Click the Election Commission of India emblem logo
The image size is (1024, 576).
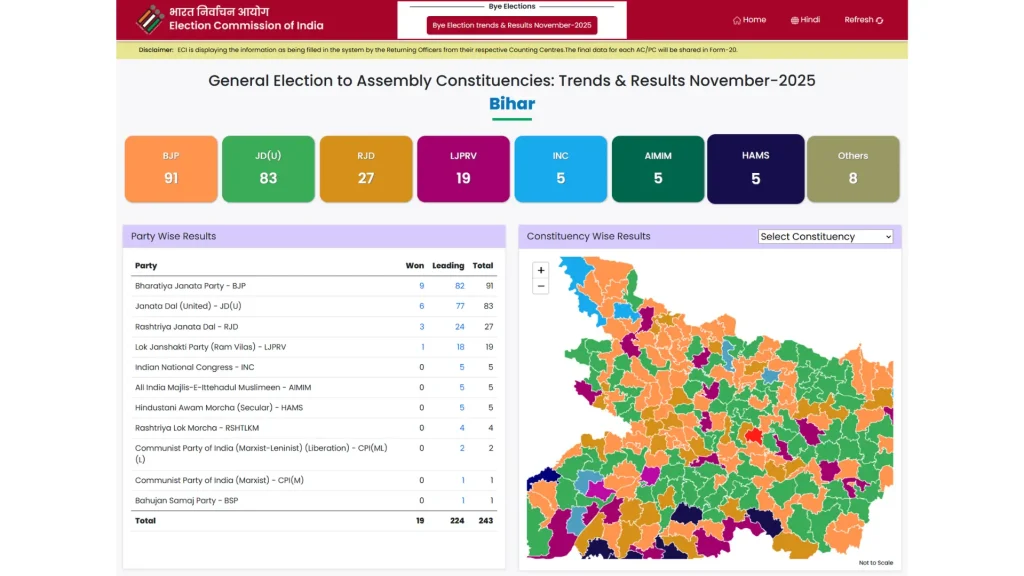tap(150, 19)
